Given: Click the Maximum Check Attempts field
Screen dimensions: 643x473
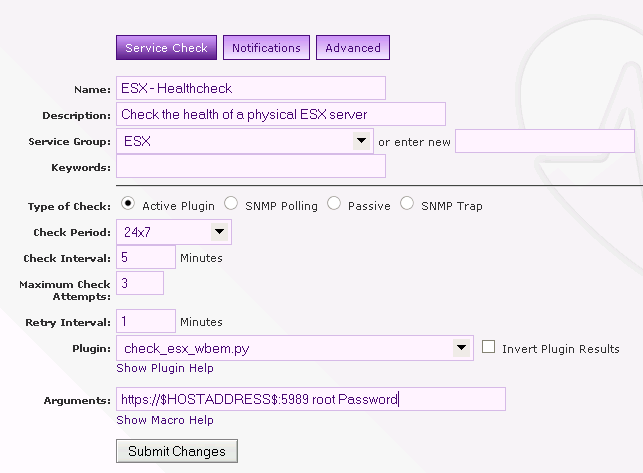Looking at the screenshot, I should click(140, 283).
